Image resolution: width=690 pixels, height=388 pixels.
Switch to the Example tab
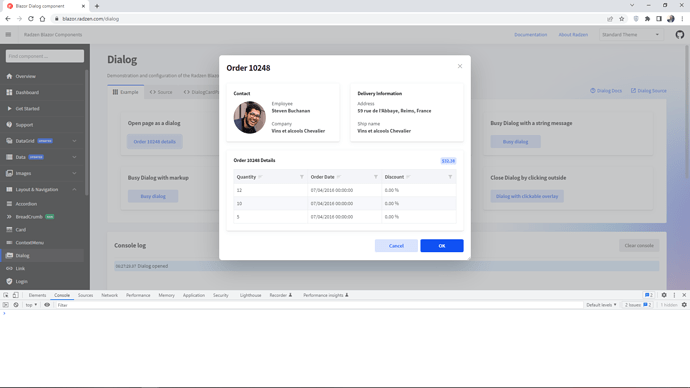click(x=125, y=92)
